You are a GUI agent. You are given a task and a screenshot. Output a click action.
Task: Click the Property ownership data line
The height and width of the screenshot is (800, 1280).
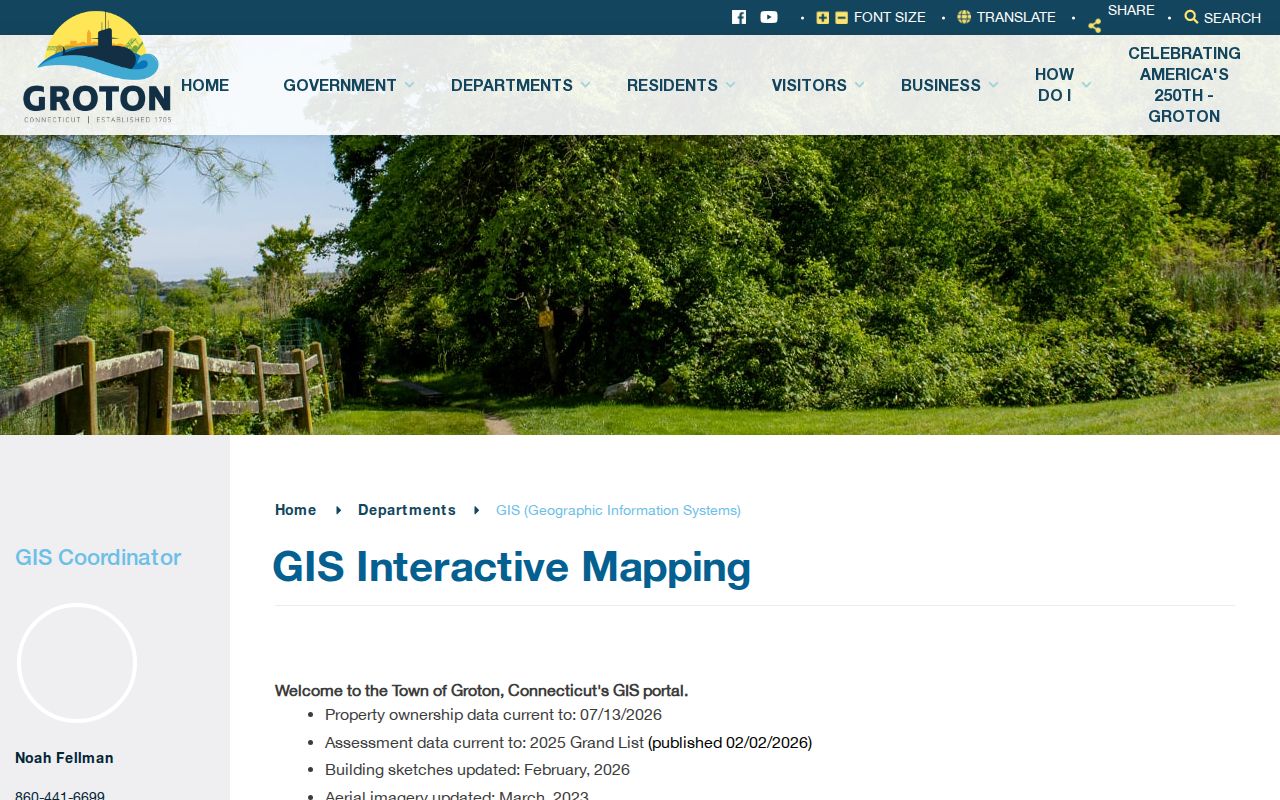(493, 715)
